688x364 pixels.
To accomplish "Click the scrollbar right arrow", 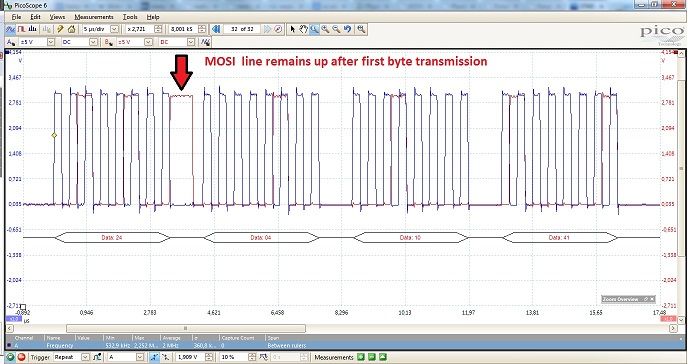I will tap(674, 328).
